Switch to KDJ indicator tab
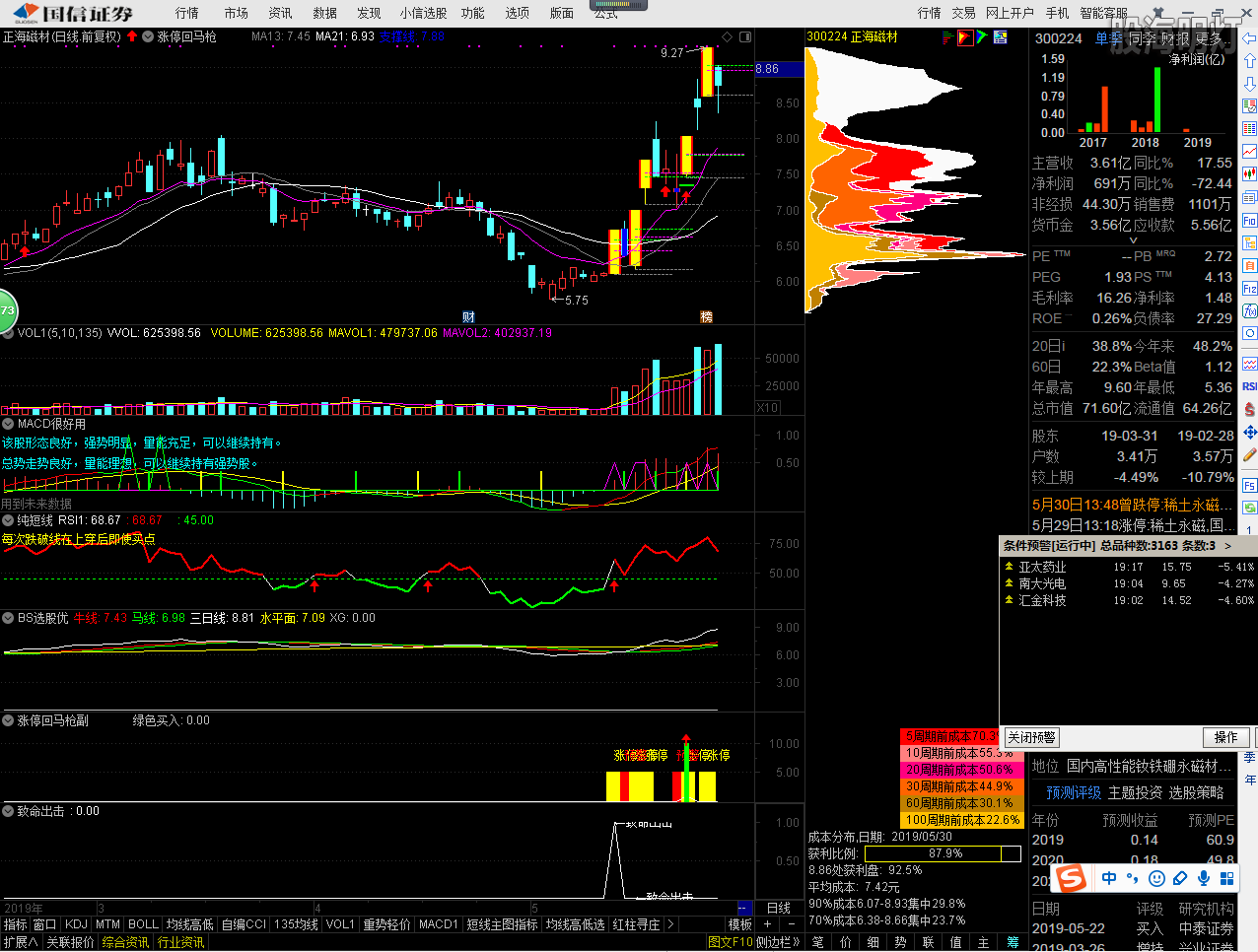 pos(76,924)
